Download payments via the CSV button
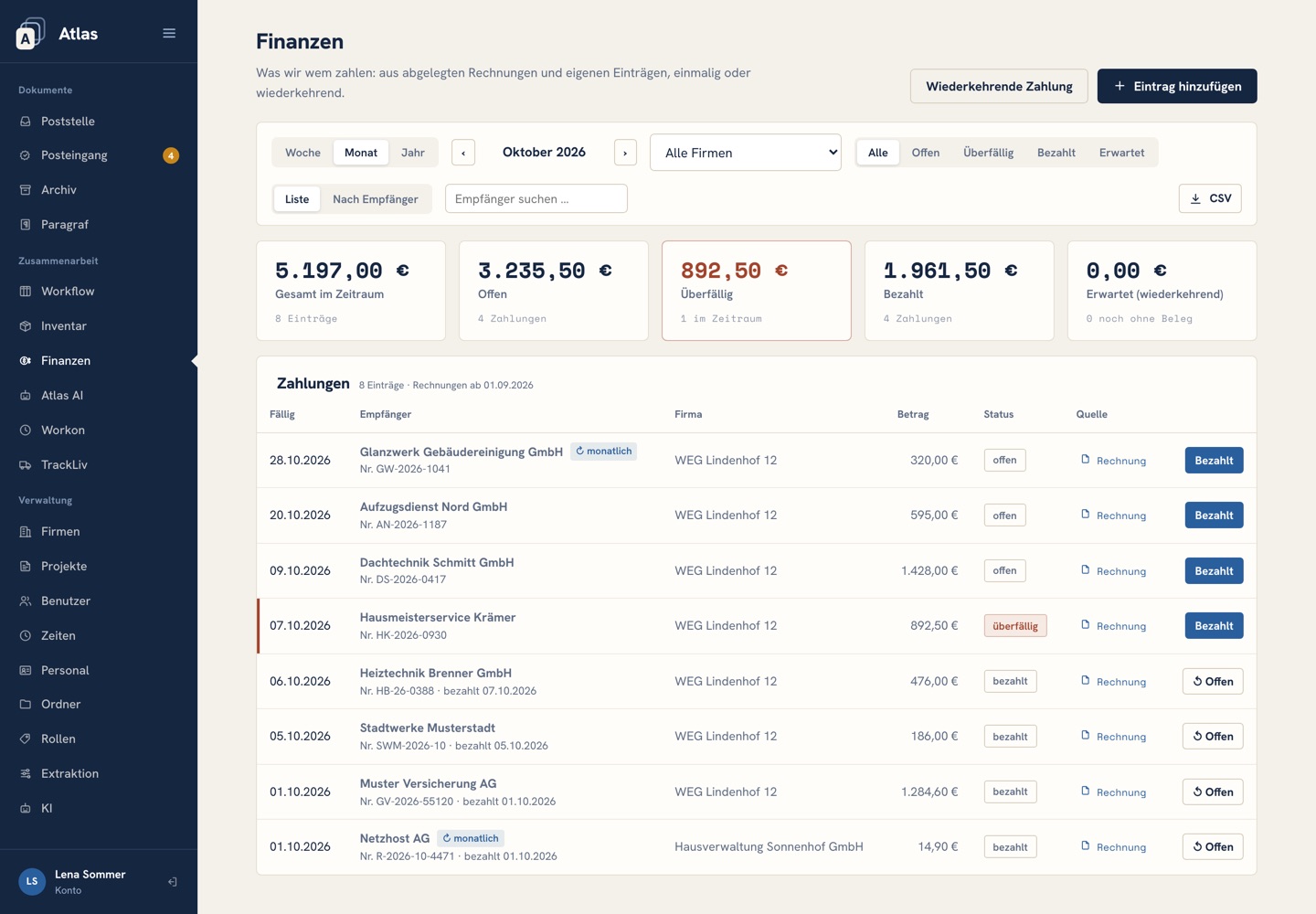The width and height of the screenshot is (1316, 914). pyautogui.click(x=1210, y=198)
